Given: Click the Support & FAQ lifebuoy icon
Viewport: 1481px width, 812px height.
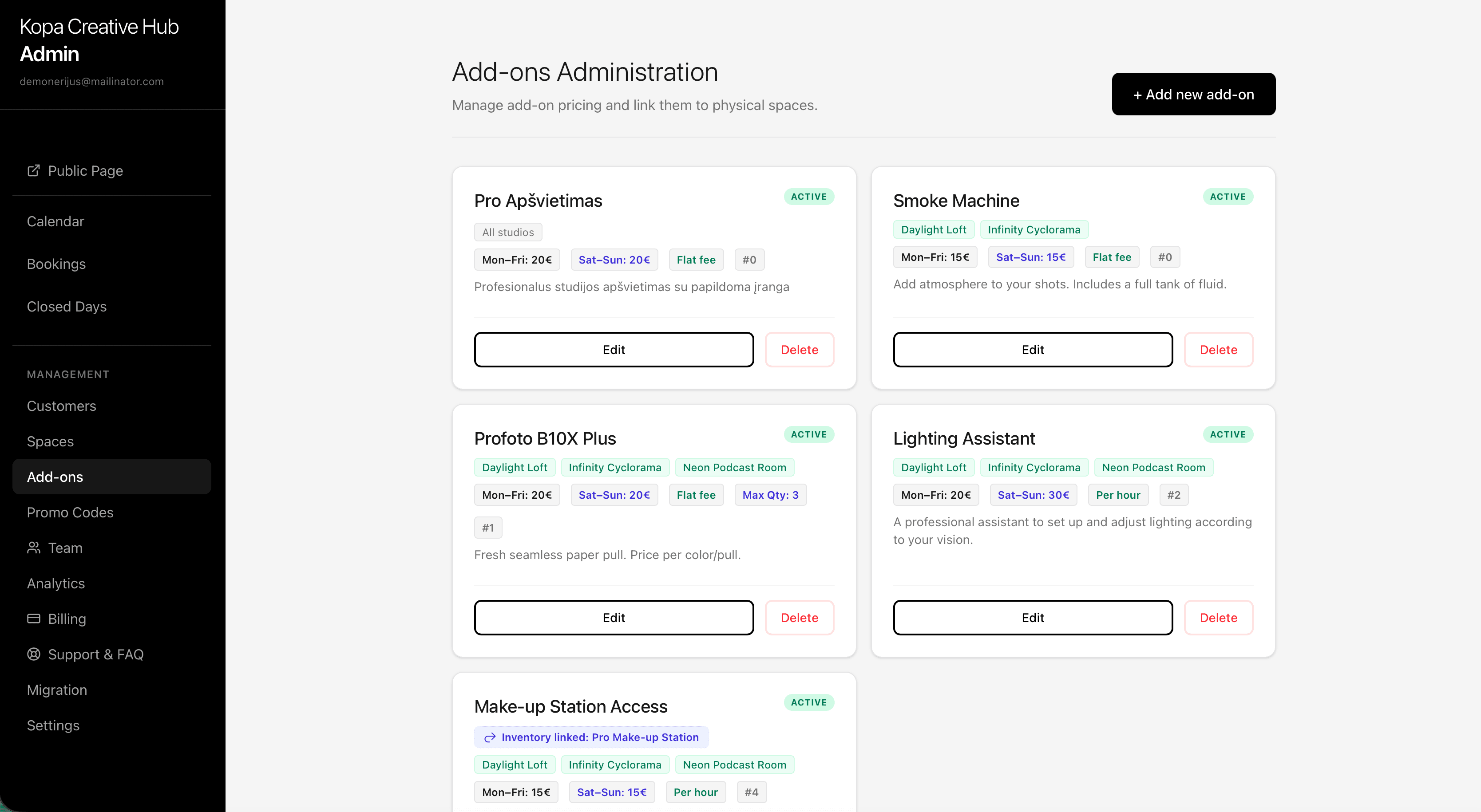Looking at the screenshot, I should [33, 654].
